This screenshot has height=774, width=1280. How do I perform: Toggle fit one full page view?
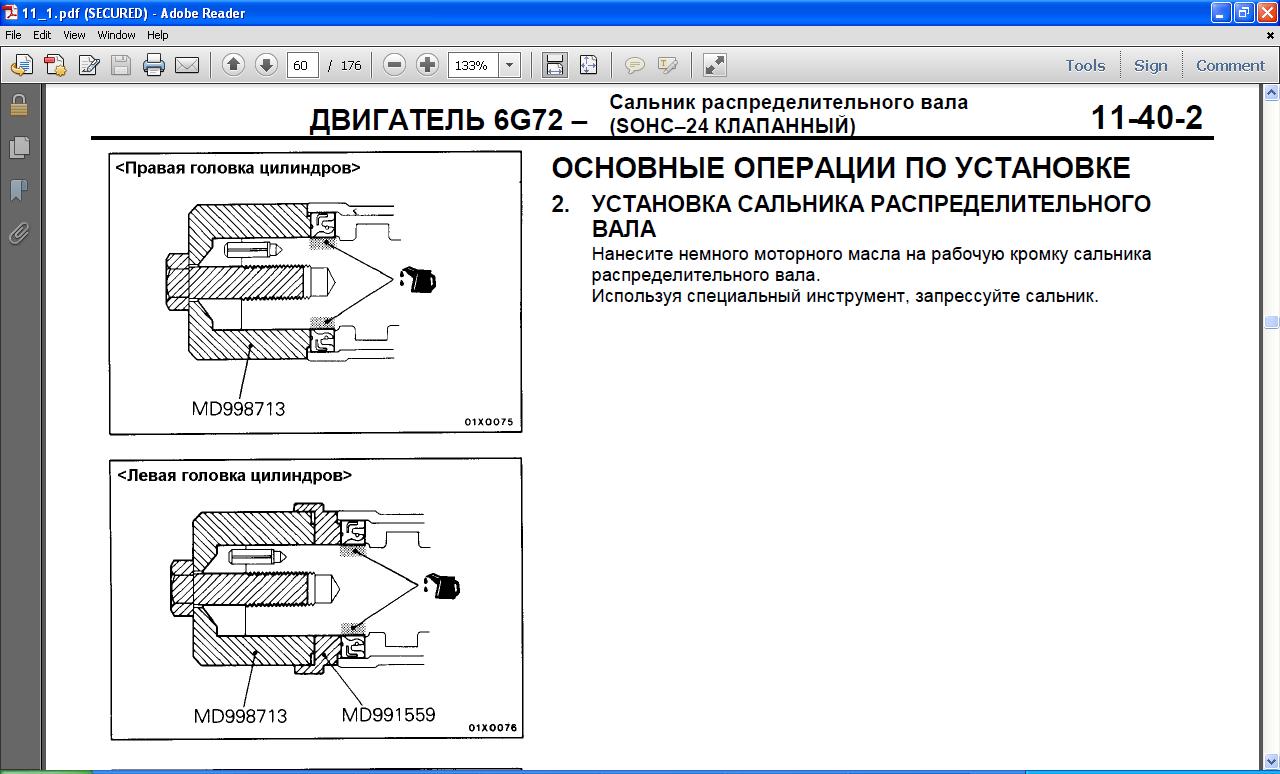pyautogui.click(x=588, y=65)
